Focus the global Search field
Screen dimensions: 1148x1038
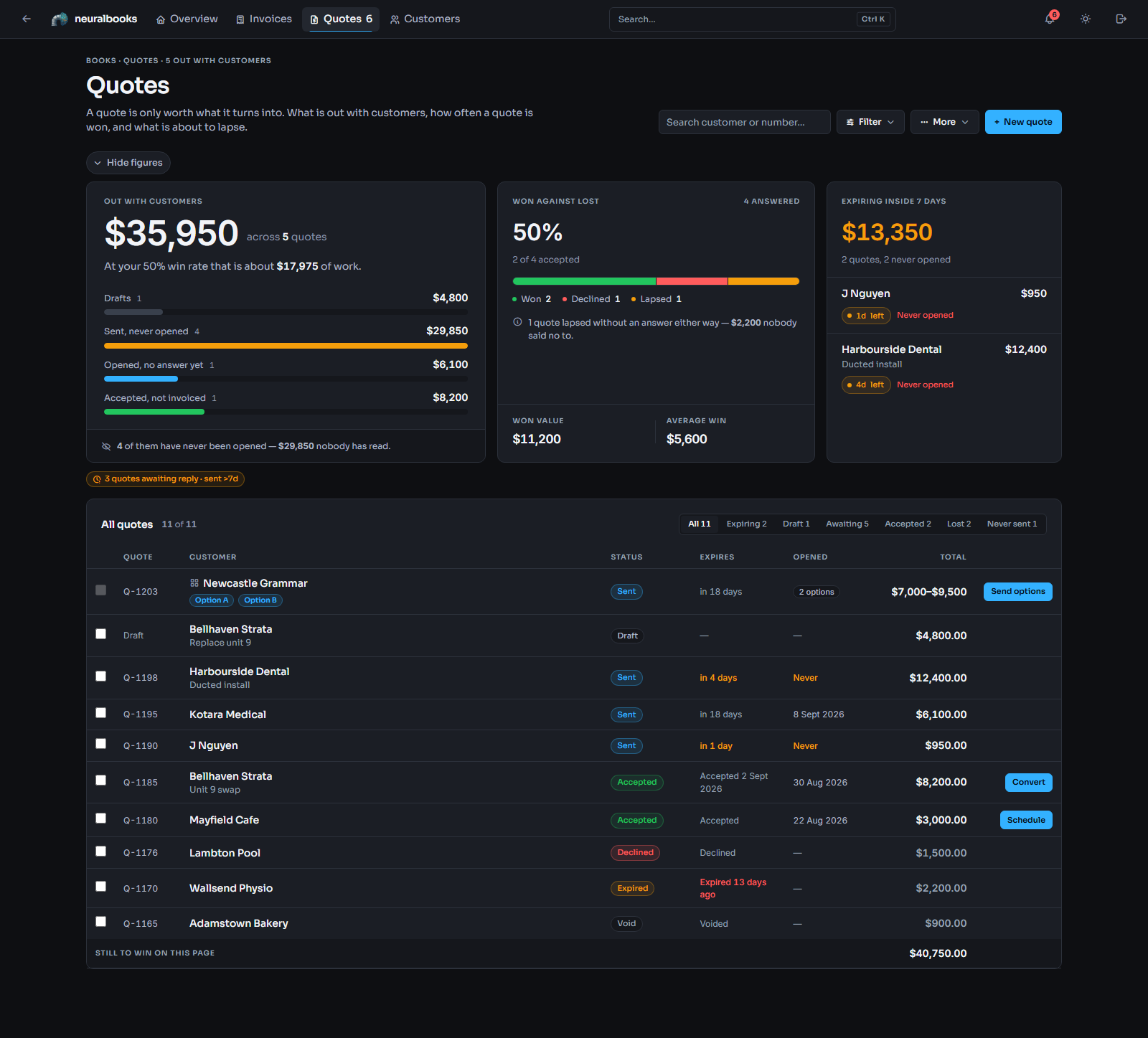coord(752,19)
